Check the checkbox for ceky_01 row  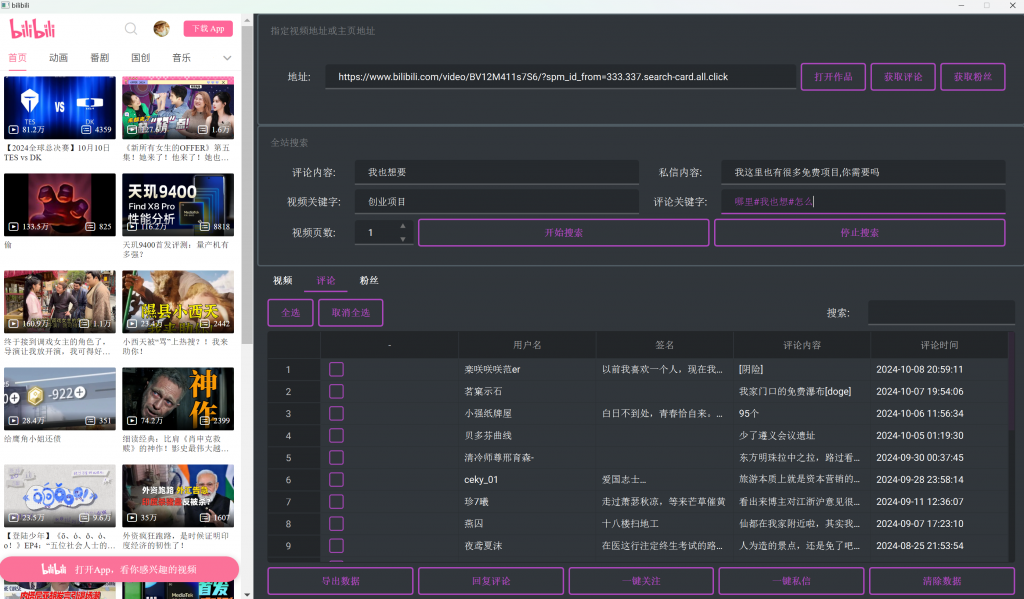336,479
